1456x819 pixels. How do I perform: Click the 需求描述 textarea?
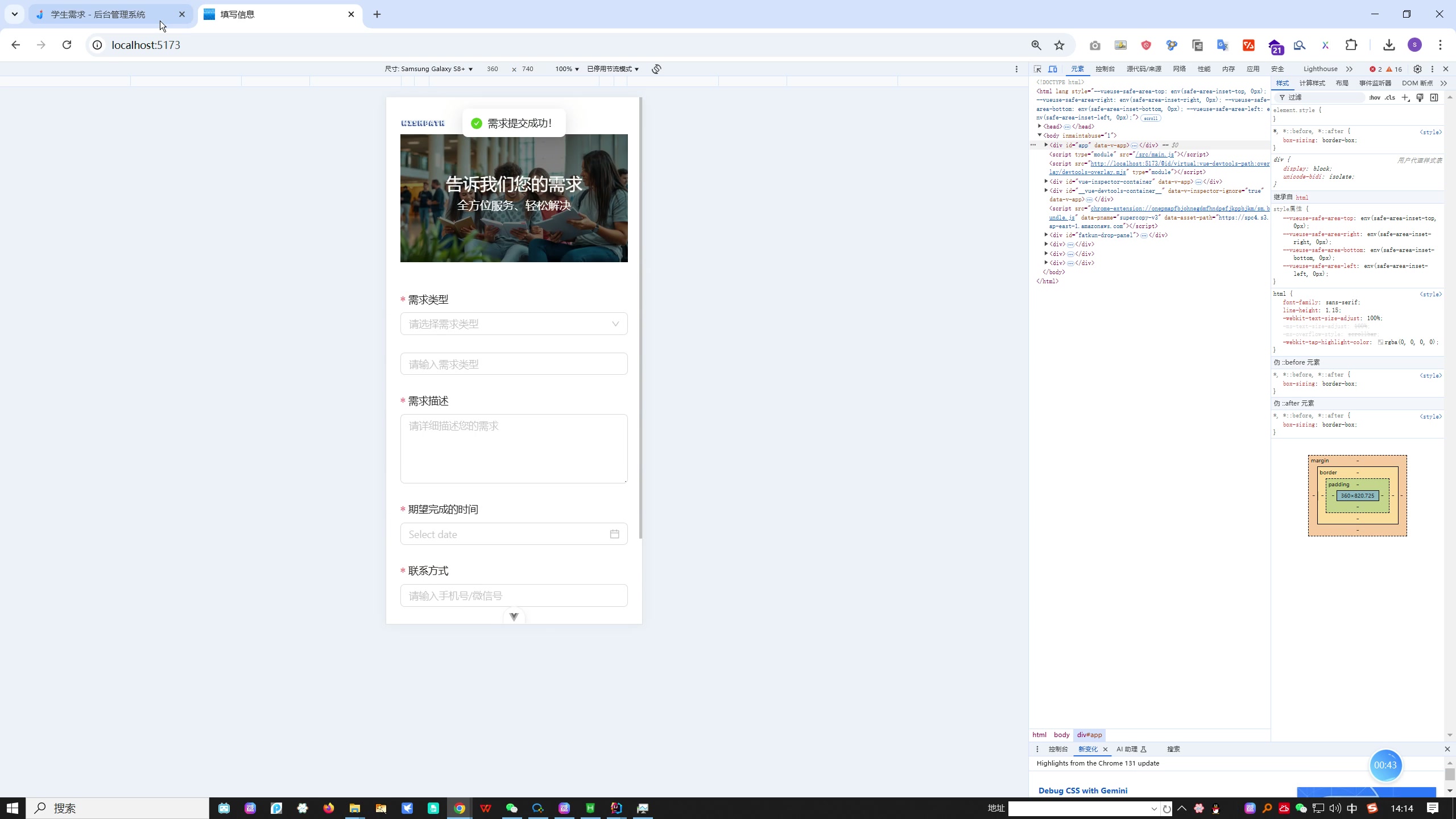click(514, 449)
